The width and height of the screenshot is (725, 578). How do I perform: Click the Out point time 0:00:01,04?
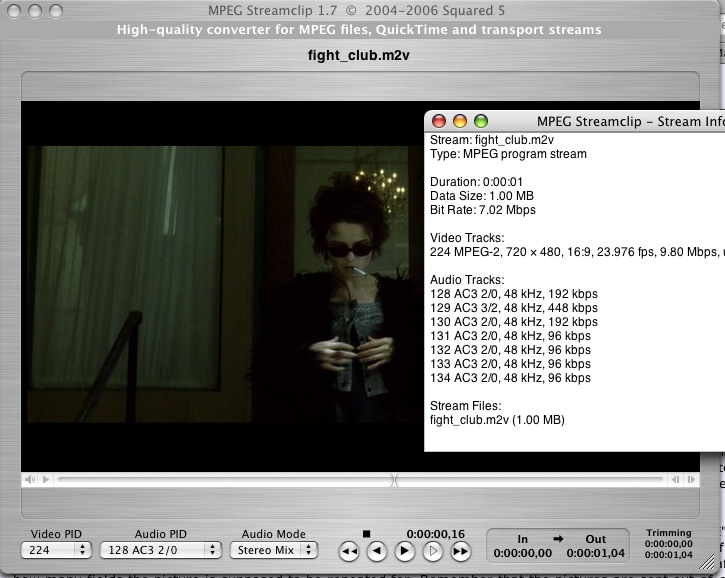pos(596,553)
